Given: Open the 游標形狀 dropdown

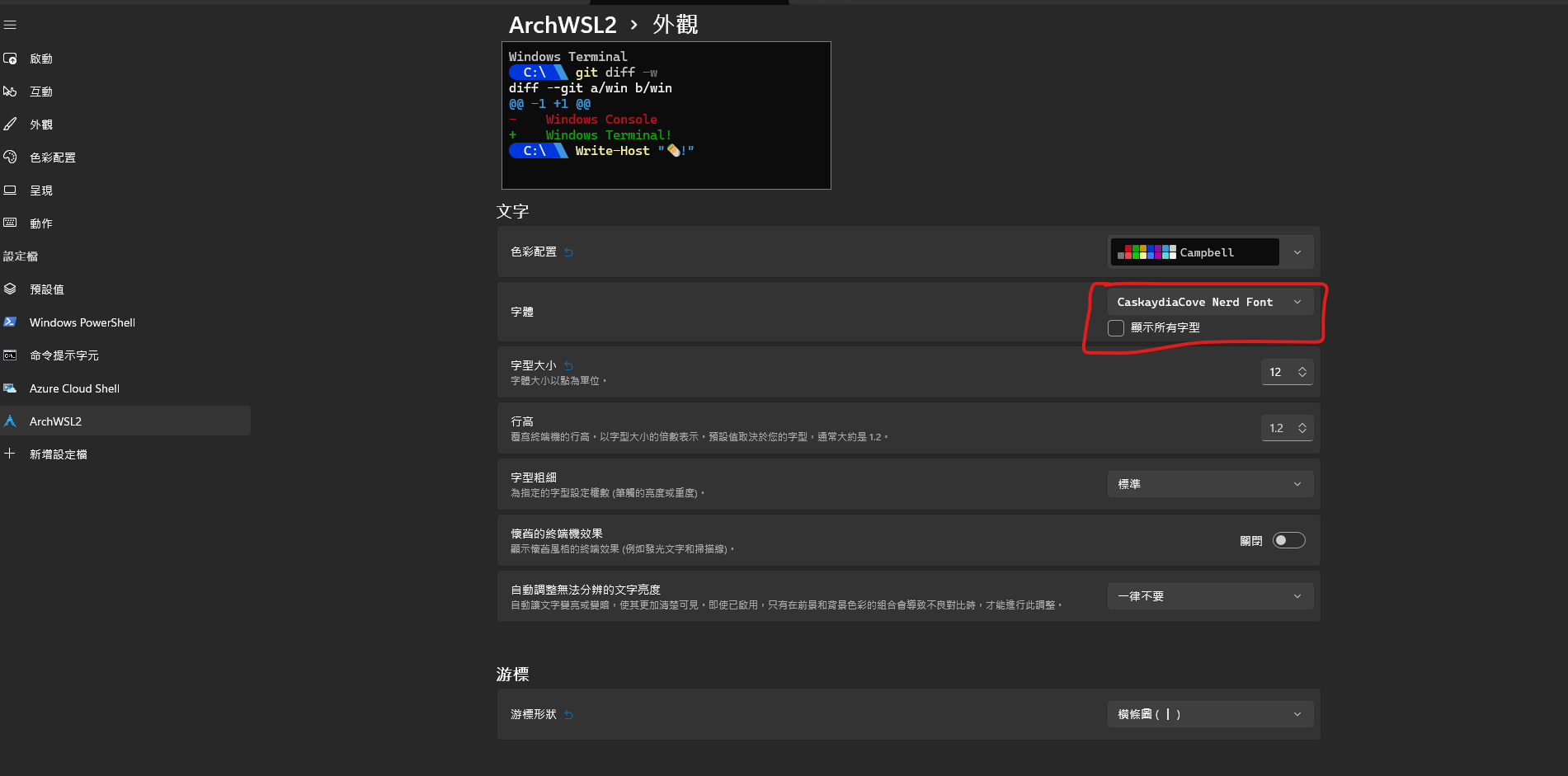Looking at the screenshot, I should click(x=1209, y=714).
